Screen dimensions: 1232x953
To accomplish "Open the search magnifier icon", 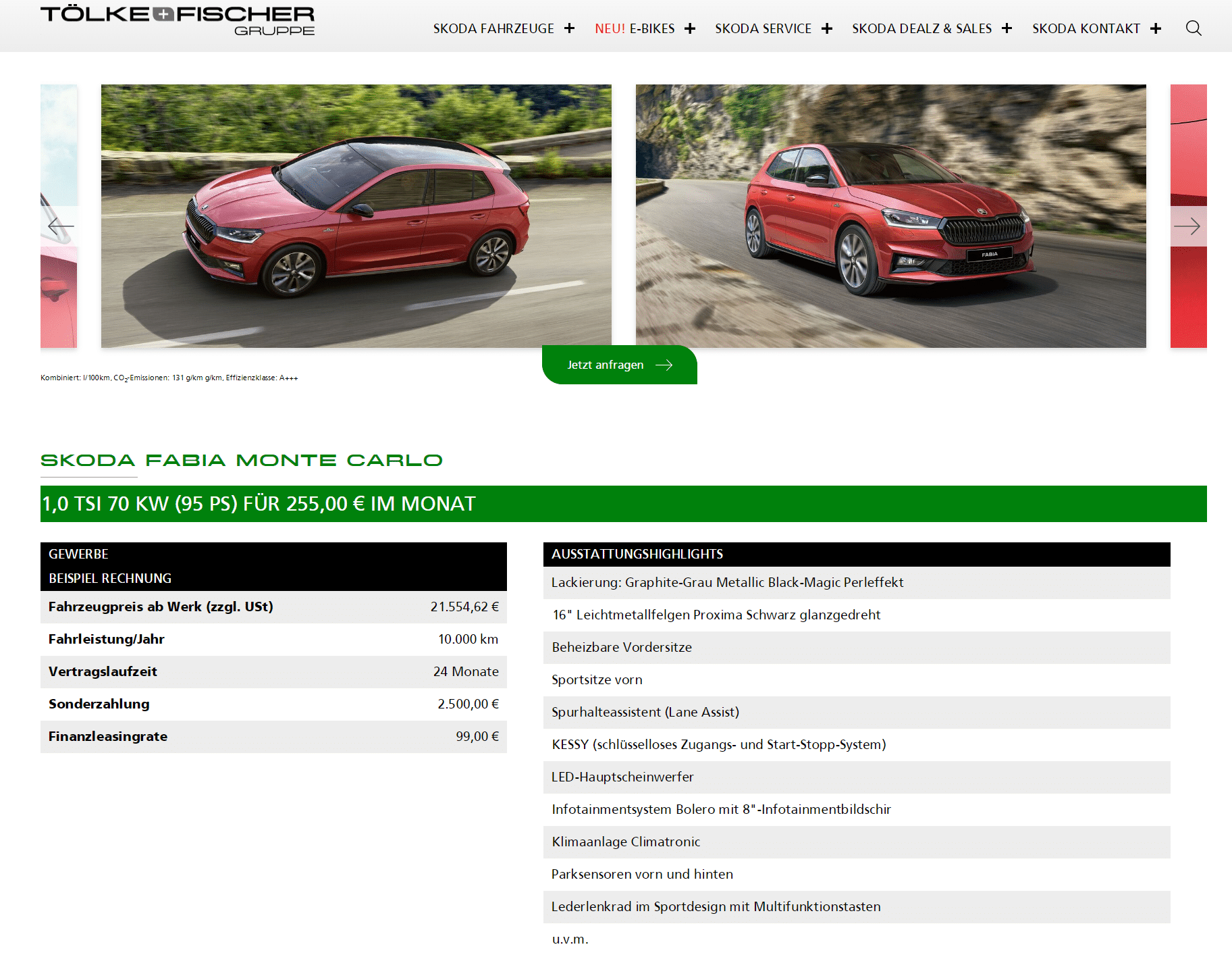I will click(x=1194, y=28).
